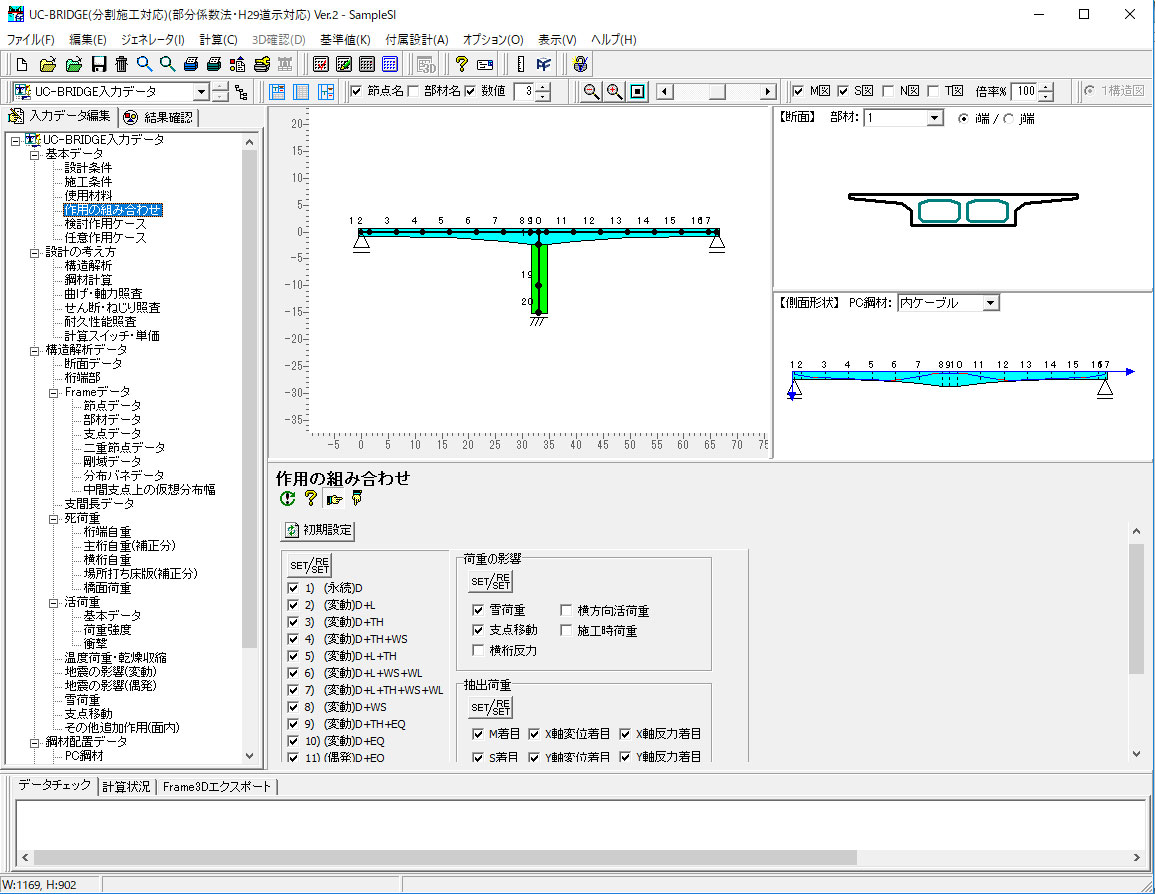The height and width of the screenshot is (894, 1155).
Task: Click the padlock icon in top toolbar
Action: [580, 65]
